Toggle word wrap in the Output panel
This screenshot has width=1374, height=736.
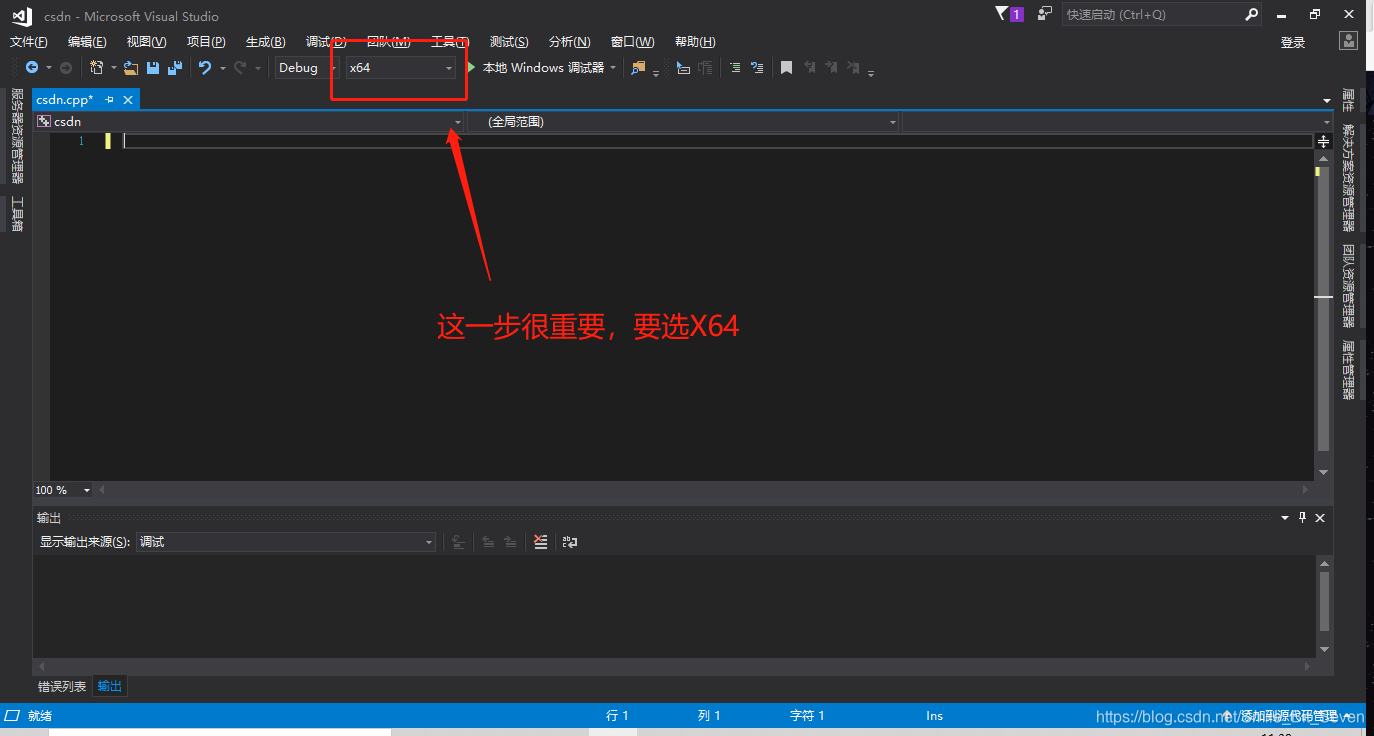[570, 542]
